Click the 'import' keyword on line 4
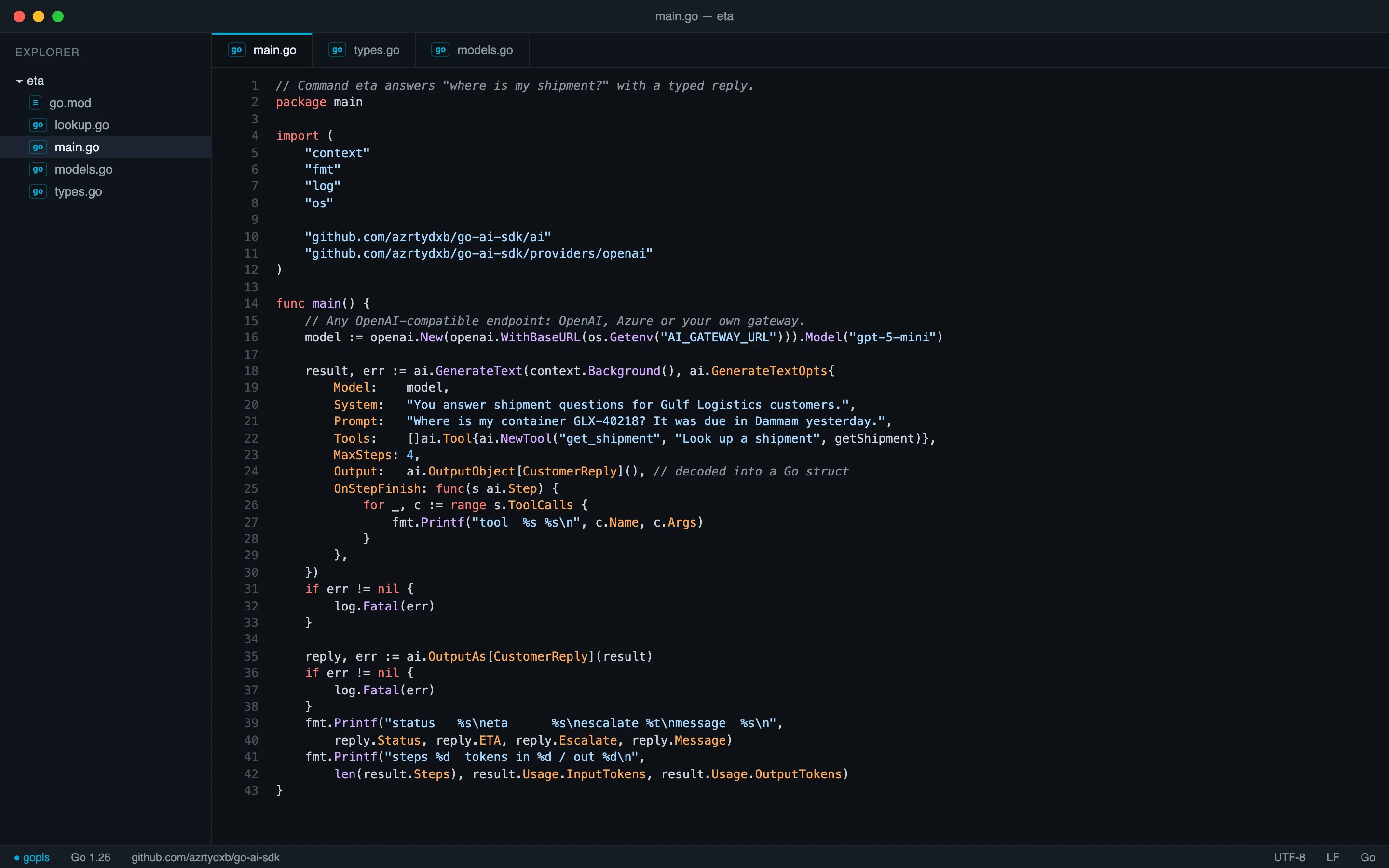This screenshot has width=1389, height=868. (297, 136)
